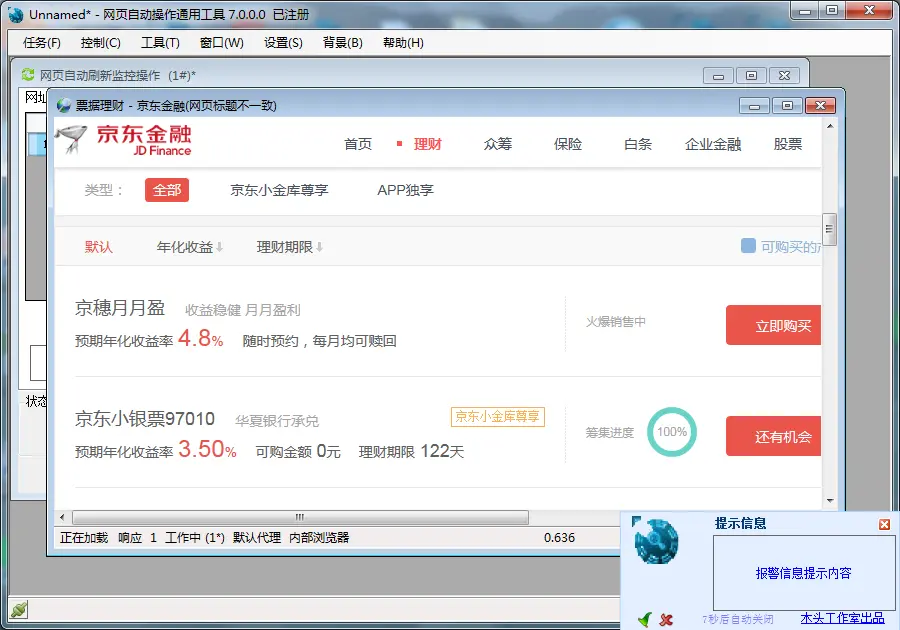Click the plug icon in the bottom status bar
Image resolution: width=900 pixels, height=630 pixels.
(18, 609)
